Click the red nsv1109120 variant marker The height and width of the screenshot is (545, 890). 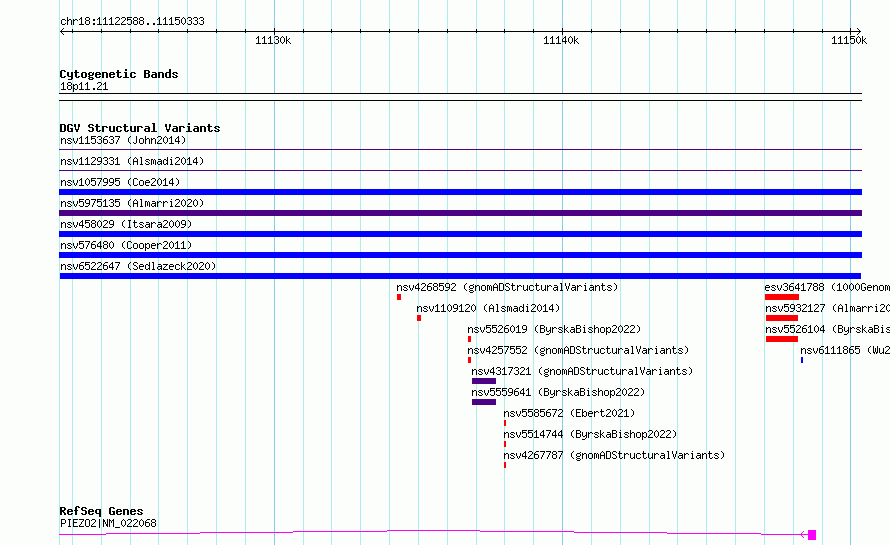pos(419,318)
